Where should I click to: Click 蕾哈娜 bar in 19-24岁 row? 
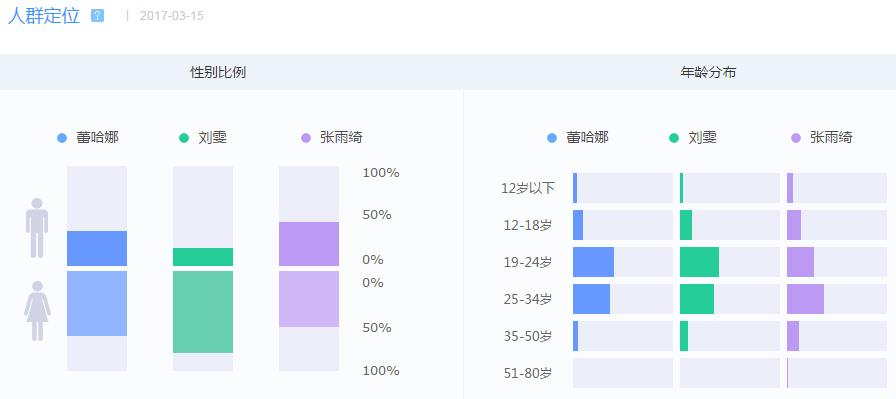pyautogui.click(x=594, y=262)
